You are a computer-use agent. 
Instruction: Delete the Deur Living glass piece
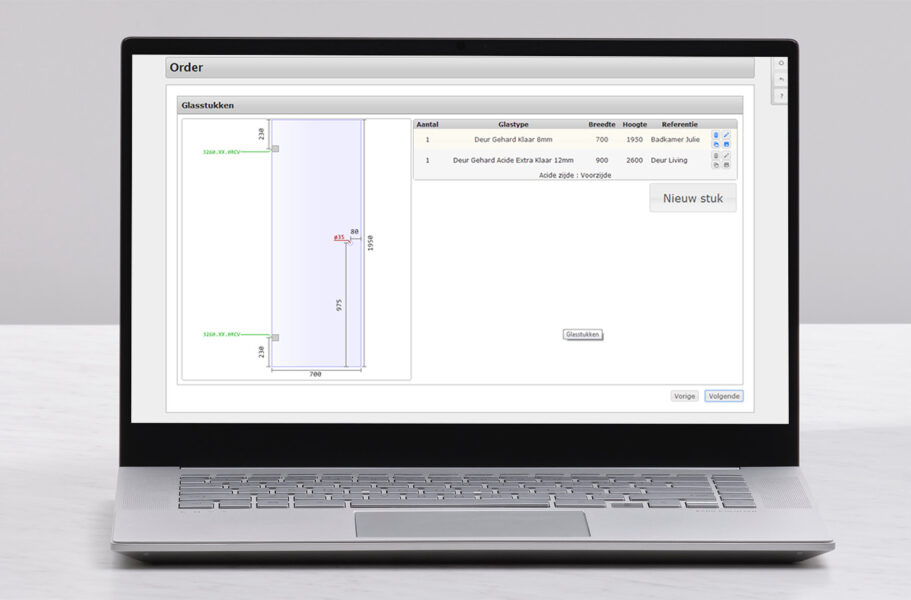click(x=716, y=156)
